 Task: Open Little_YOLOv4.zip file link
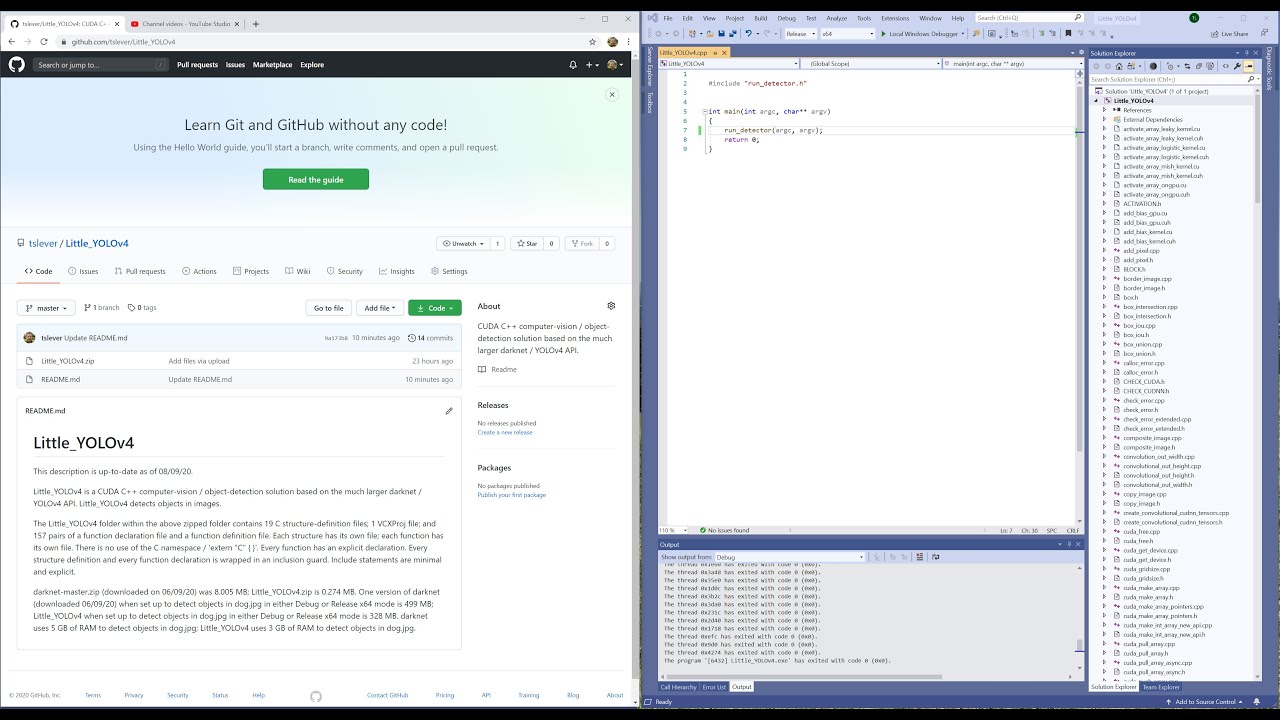click(68, 361)
